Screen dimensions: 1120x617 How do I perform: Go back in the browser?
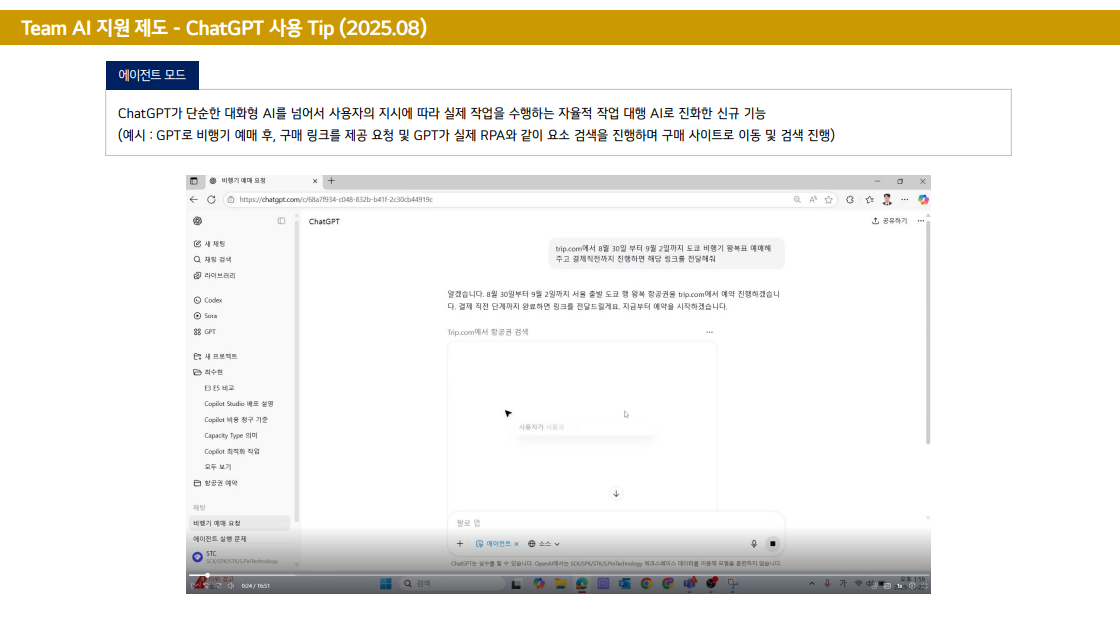[x=194, y=200]
